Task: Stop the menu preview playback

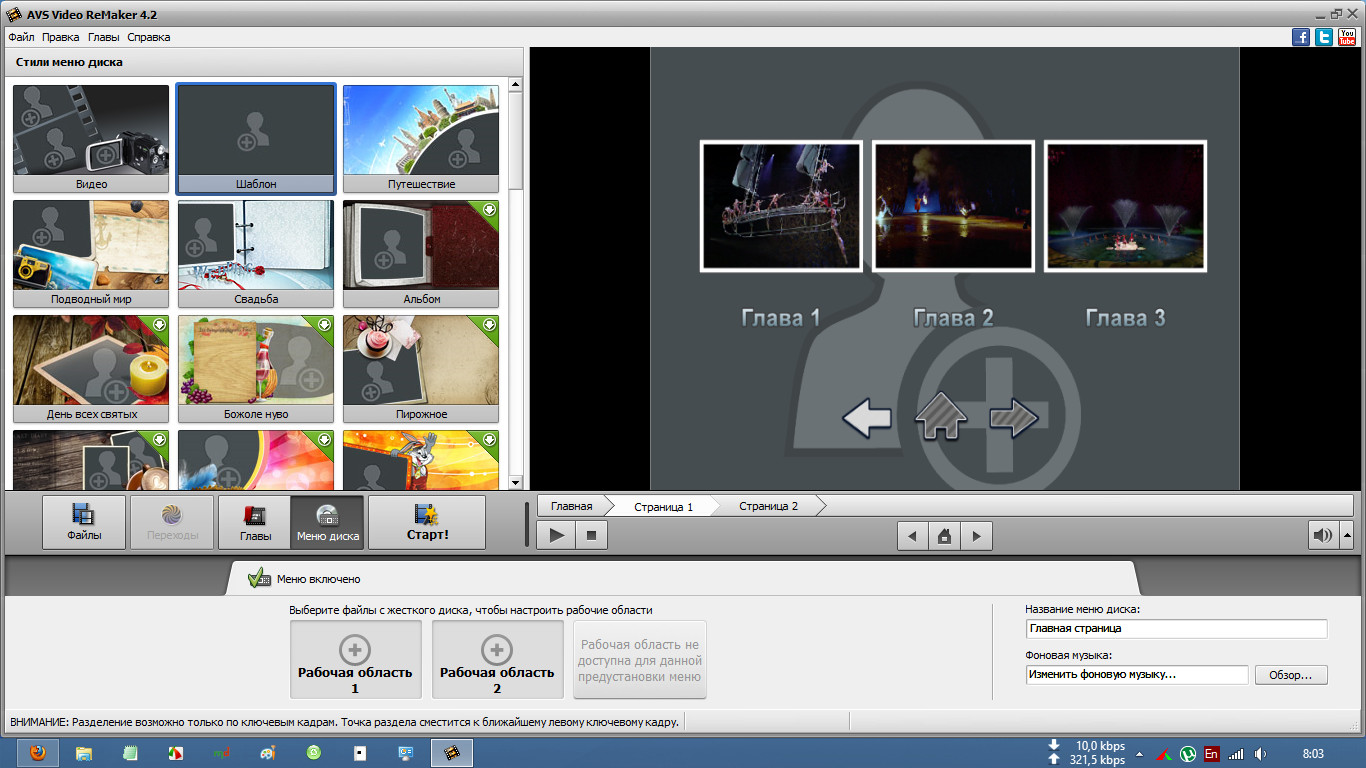Action: (x=591, y=536)
